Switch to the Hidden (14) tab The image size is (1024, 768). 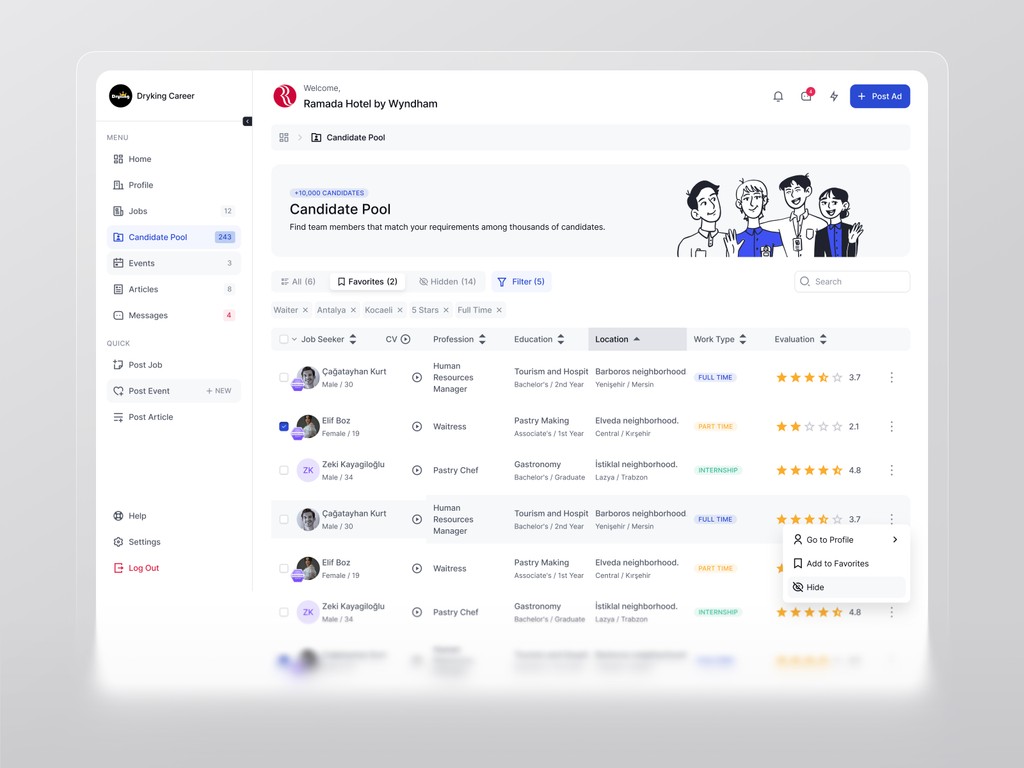point(446,281)
